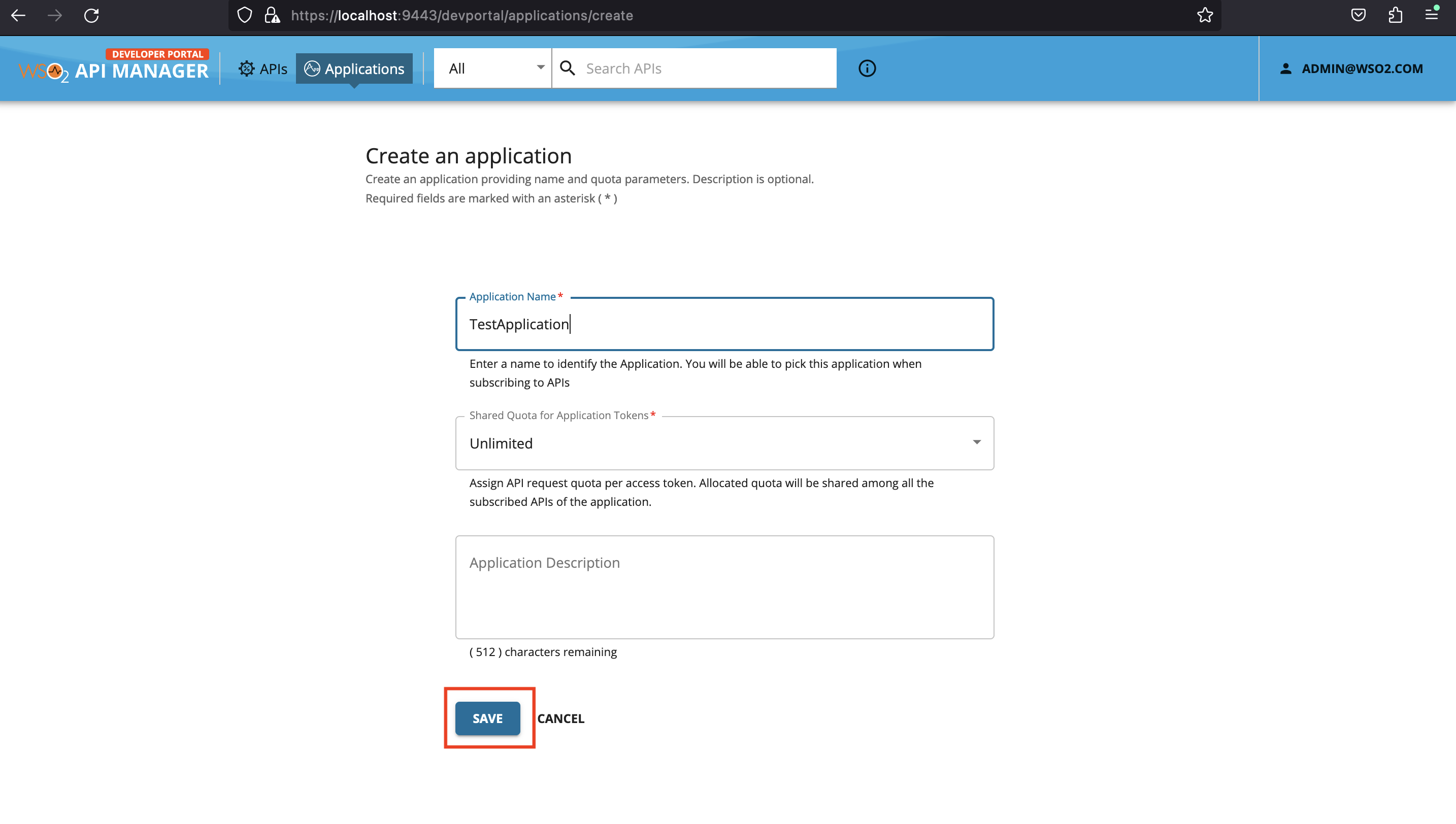Open the browser extensions puzzle icon
The width and height of the screenshot is (1456, 824).
click(1396, 15)
